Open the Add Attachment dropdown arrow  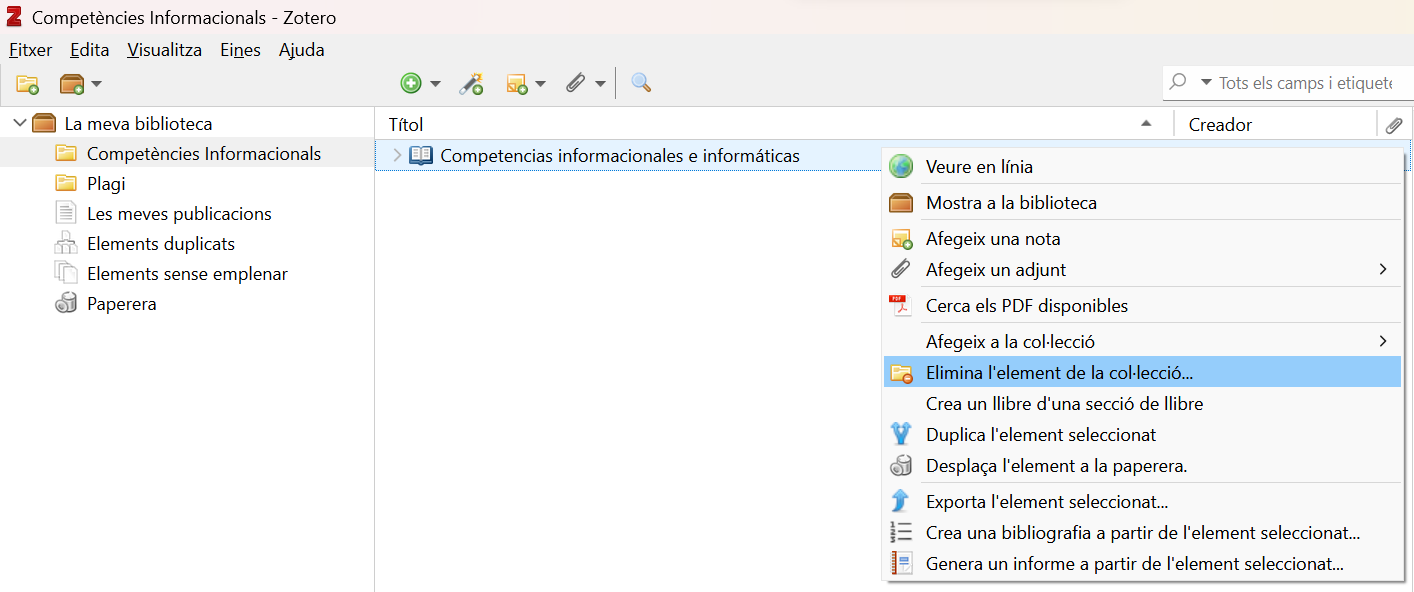pyautogui.click(x=600, y=84)
